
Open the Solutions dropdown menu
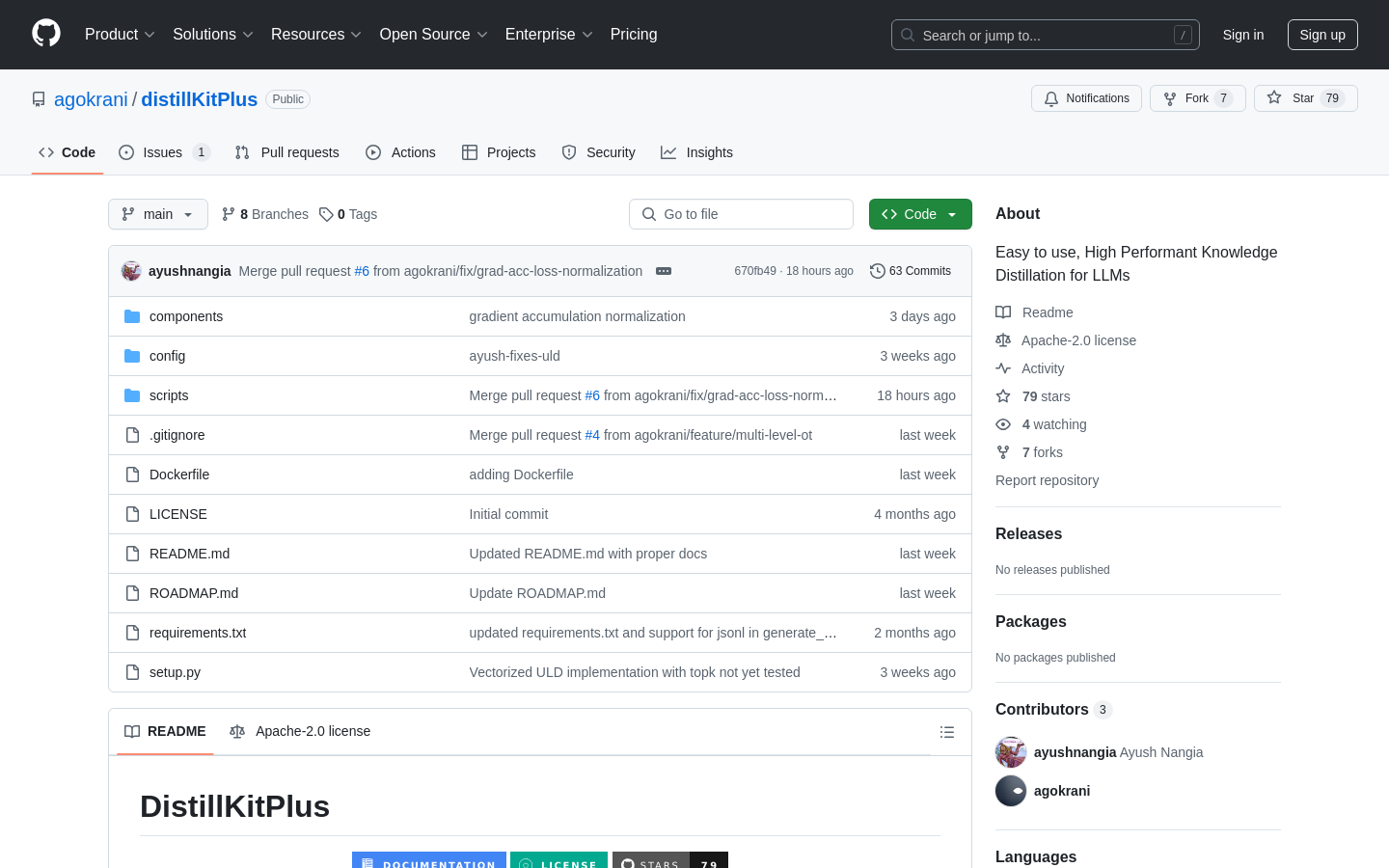point(213,35)
